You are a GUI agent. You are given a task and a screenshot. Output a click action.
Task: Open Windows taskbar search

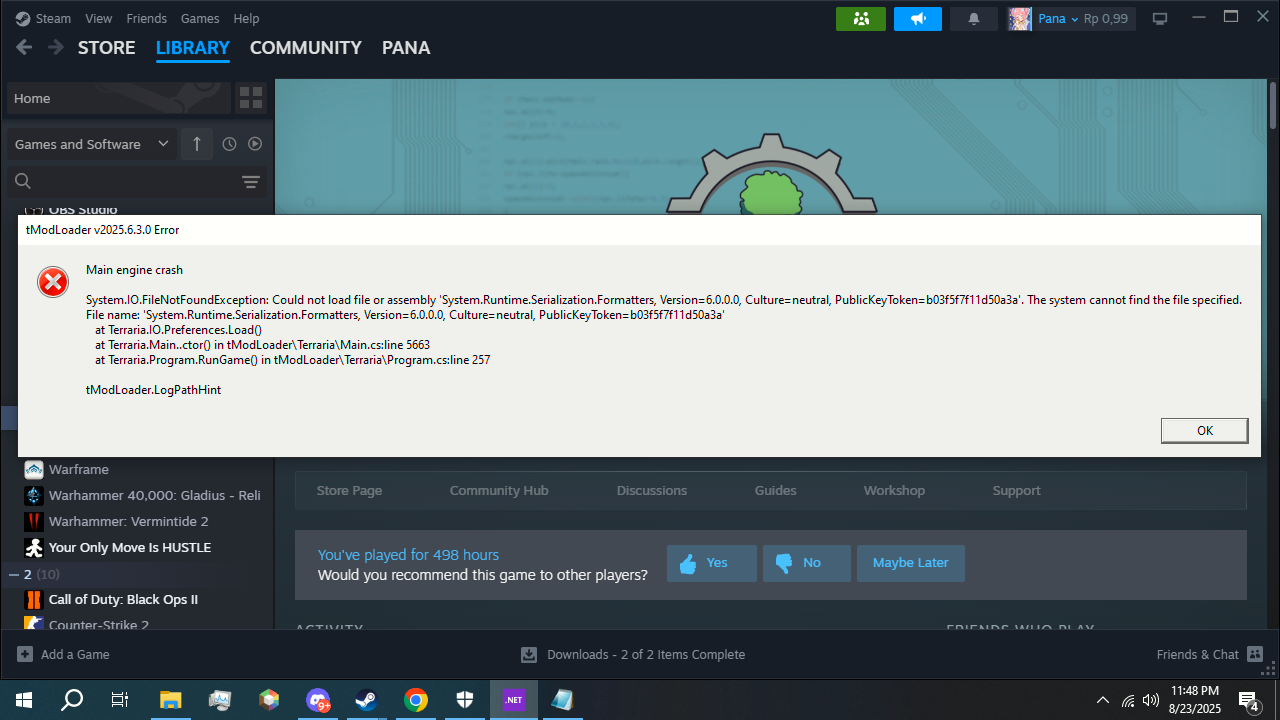coord(72,700)
